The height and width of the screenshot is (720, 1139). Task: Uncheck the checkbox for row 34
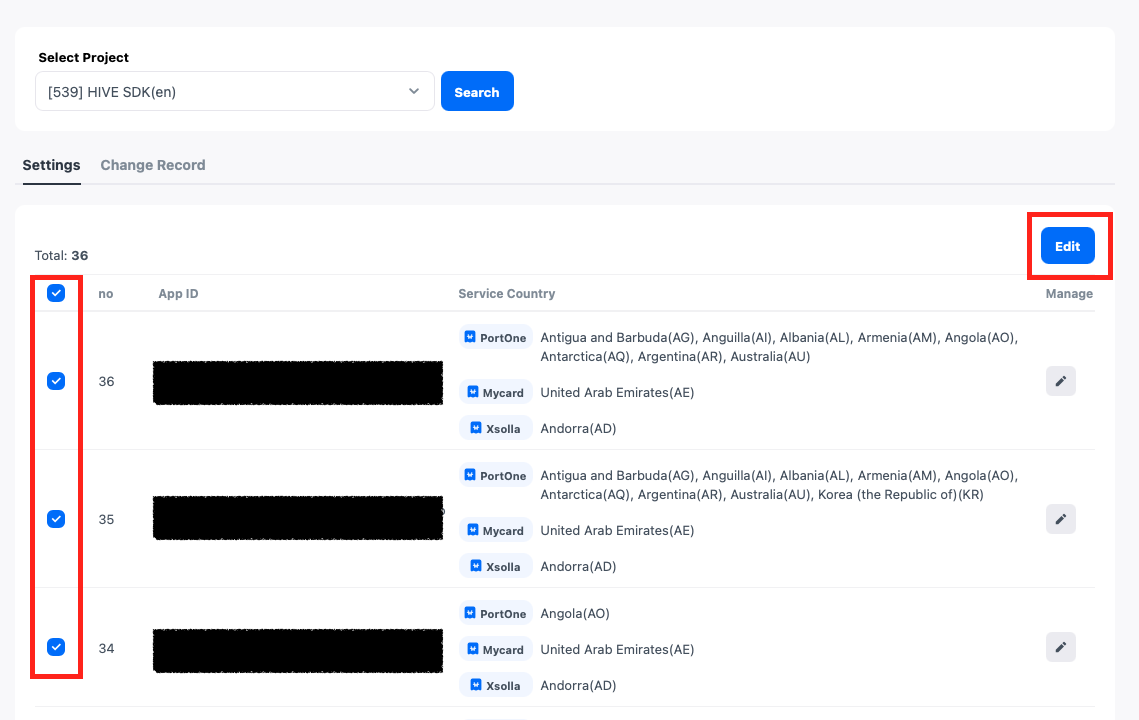56,647
